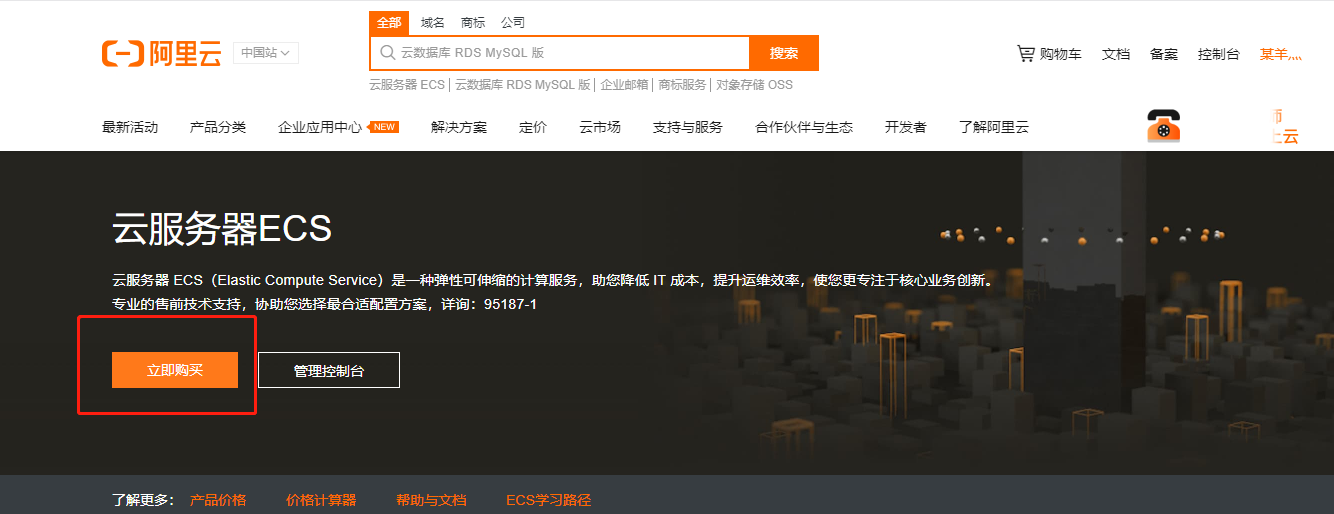Open the 控制台 link
This screenshot has width=1334, height=514.
pyautogui.click(x=1219, y=54)
